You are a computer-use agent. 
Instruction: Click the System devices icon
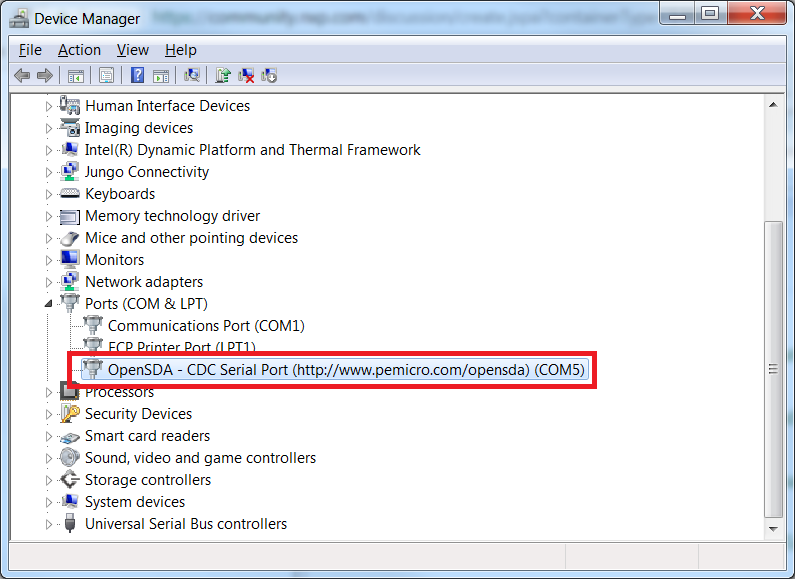(x=69, y=501)
